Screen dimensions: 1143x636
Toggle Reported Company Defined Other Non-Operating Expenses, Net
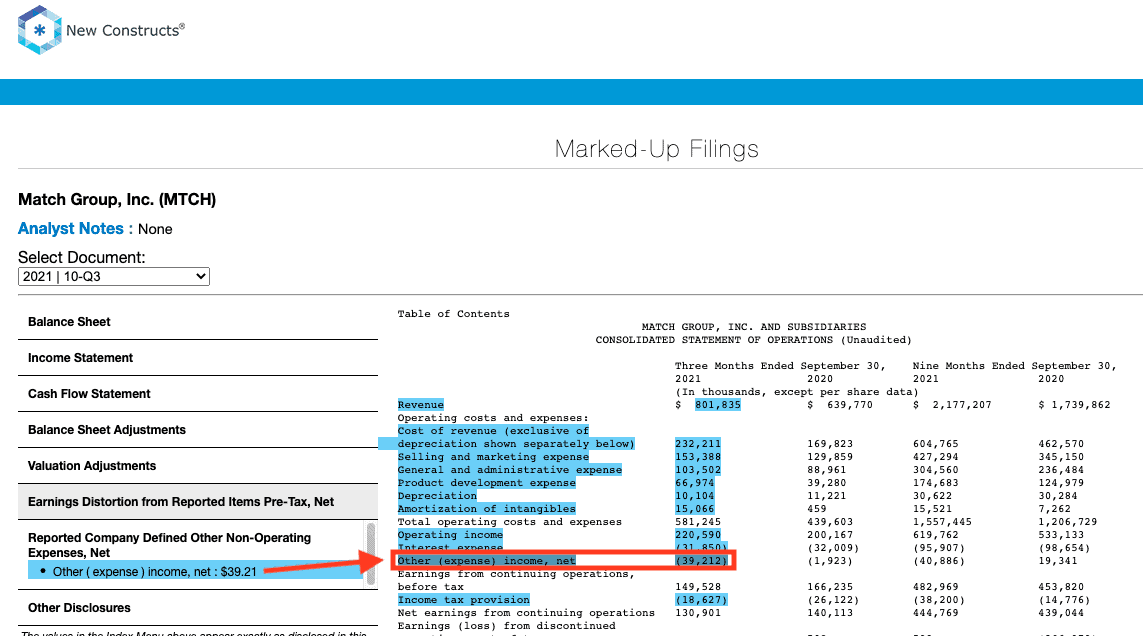(x=169, y=545)
